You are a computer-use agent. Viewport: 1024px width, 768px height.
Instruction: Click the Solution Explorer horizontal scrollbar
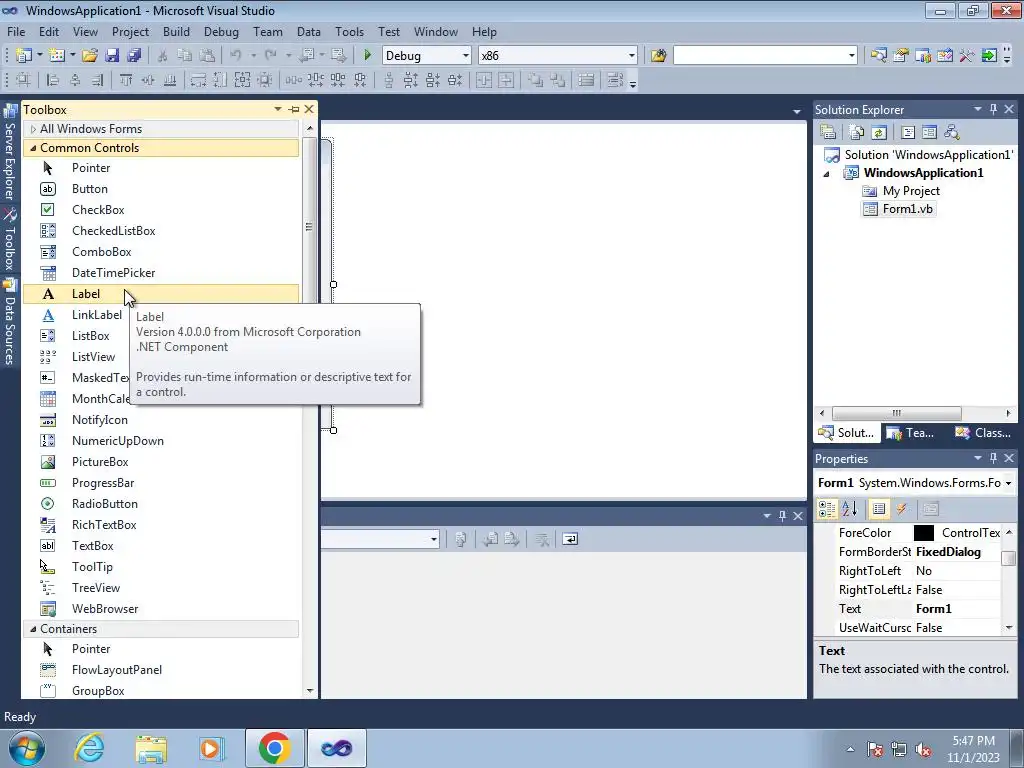point(896,413)
